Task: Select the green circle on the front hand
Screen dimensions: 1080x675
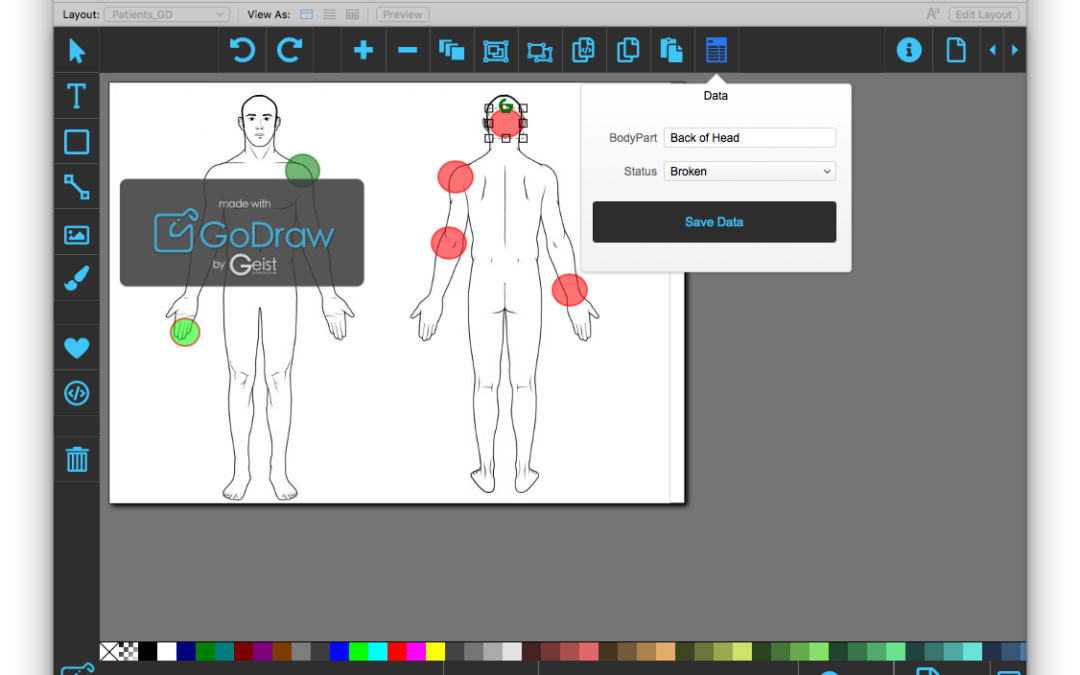Action: (x=185, y=332)
